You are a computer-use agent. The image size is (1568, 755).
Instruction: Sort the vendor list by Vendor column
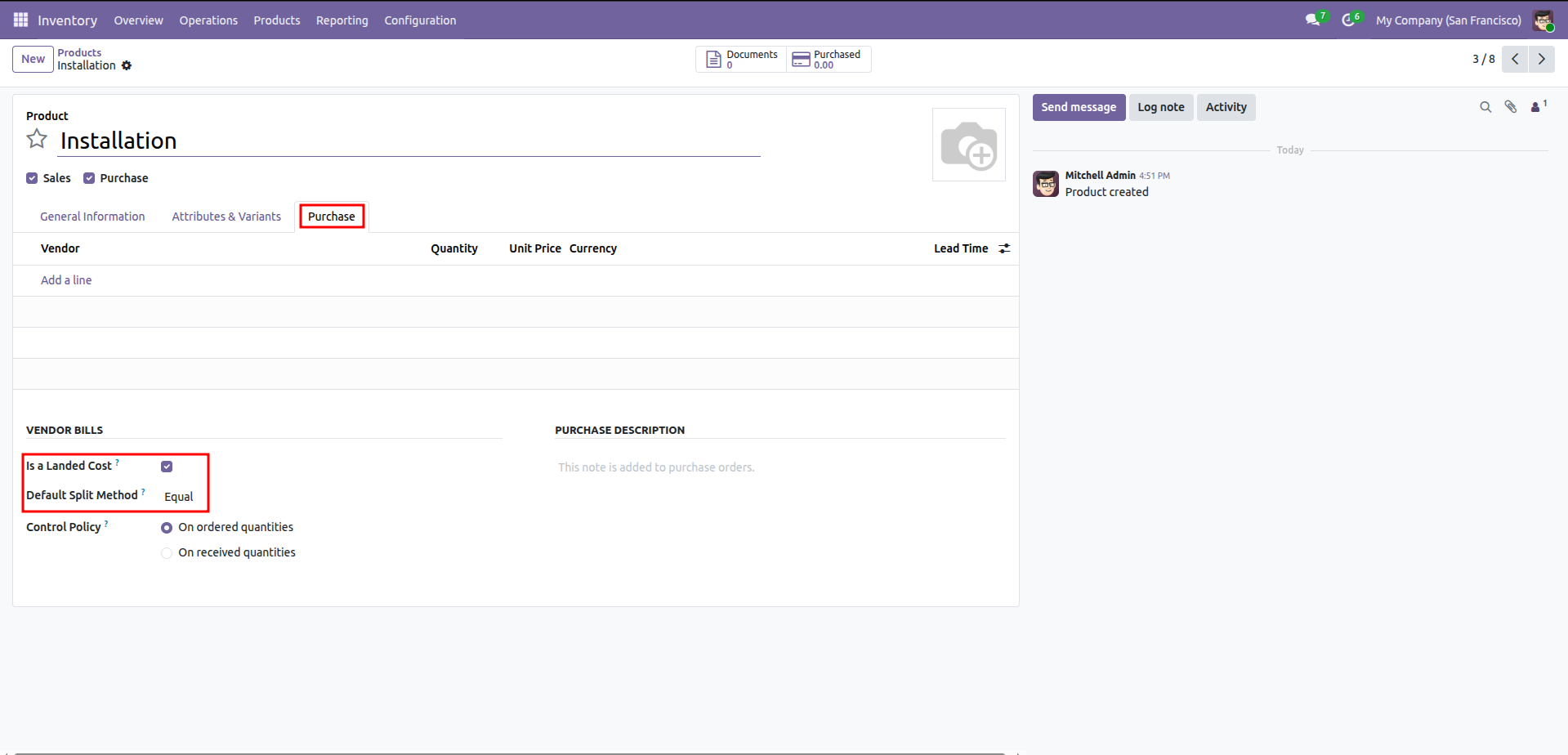point(60,248)
